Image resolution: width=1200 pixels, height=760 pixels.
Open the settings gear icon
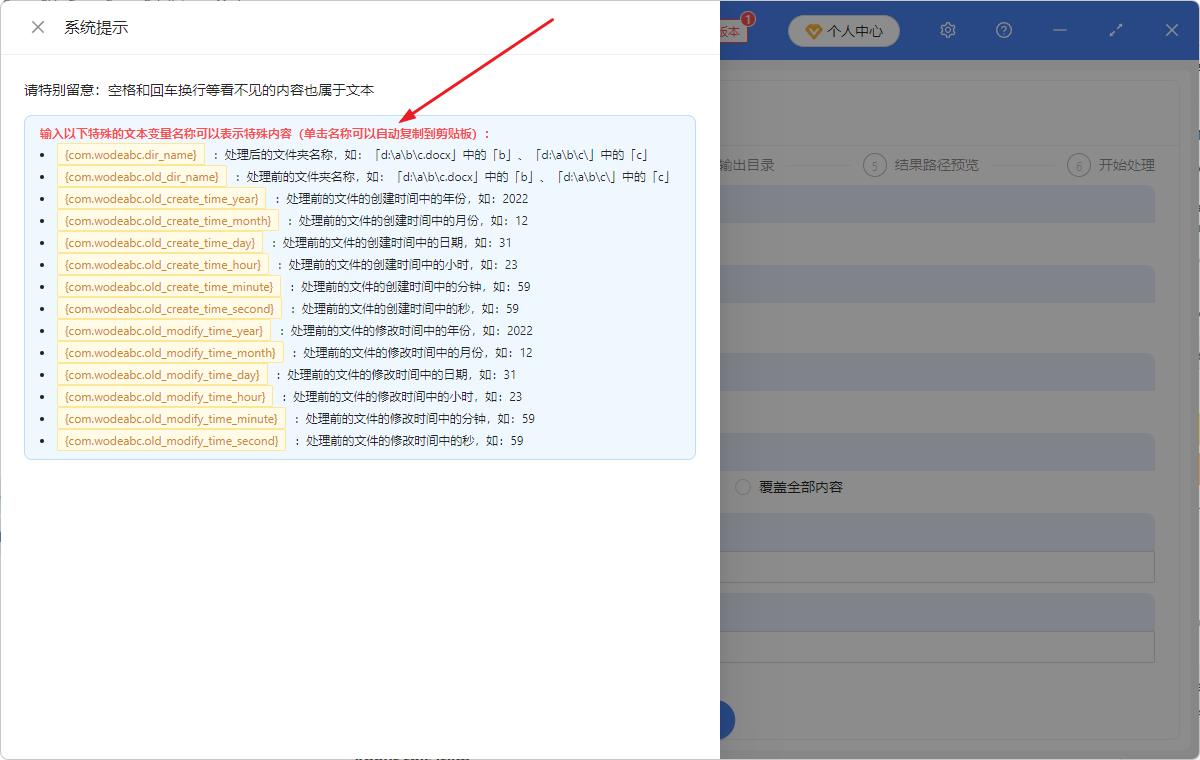click(x=947, y=30)
